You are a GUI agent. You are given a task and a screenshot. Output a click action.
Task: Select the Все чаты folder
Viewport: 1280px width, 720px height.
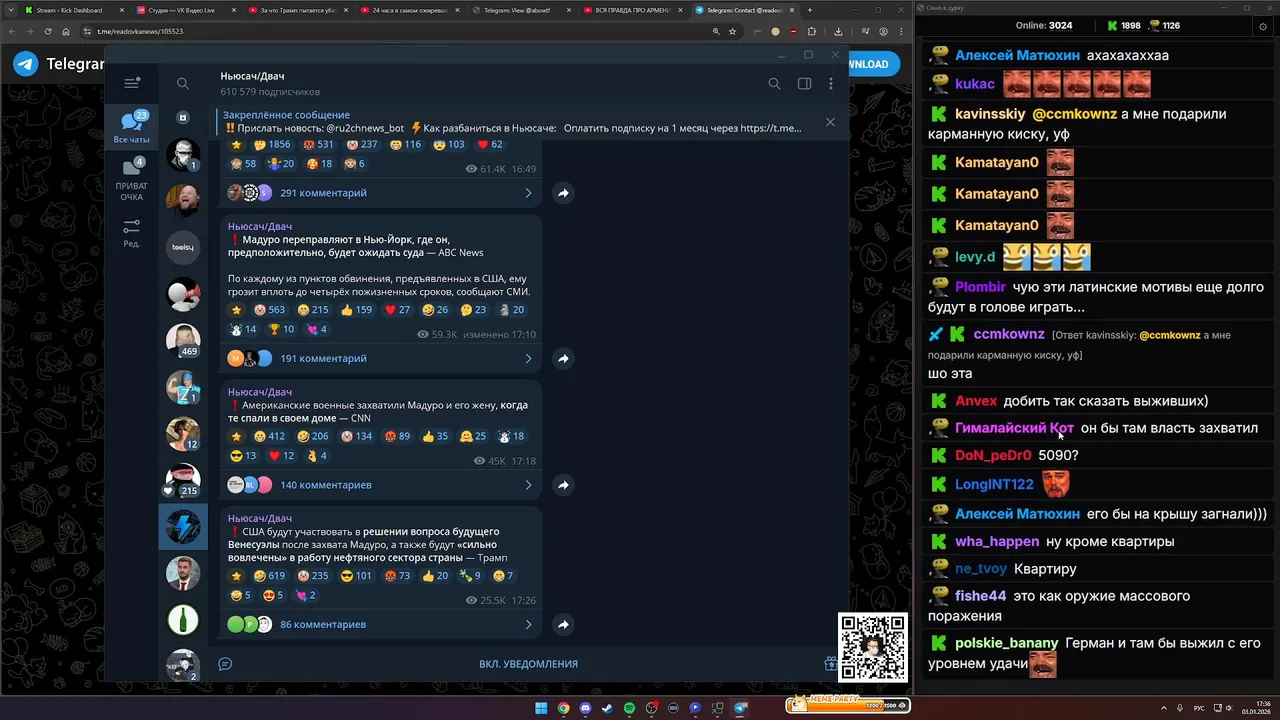[x=131, y=127]
